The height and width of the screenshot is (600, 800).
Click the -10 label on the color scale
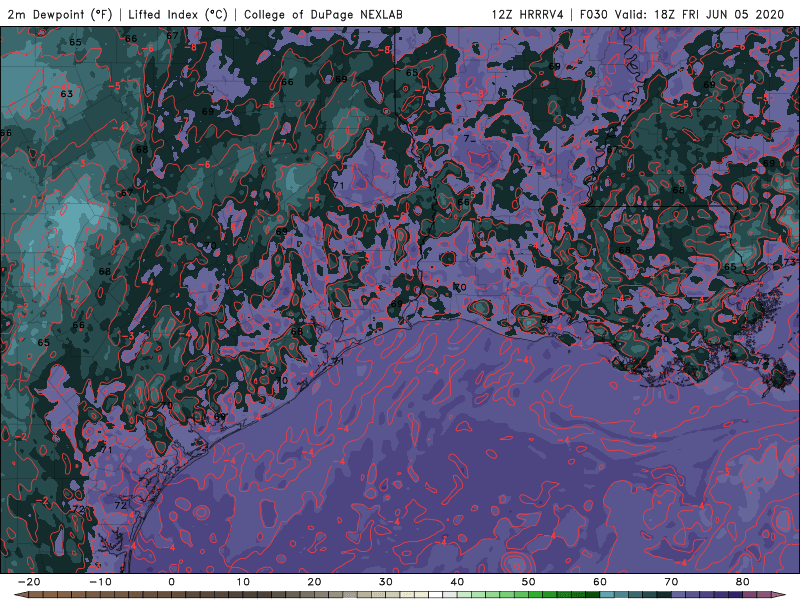tap(100, 582)
